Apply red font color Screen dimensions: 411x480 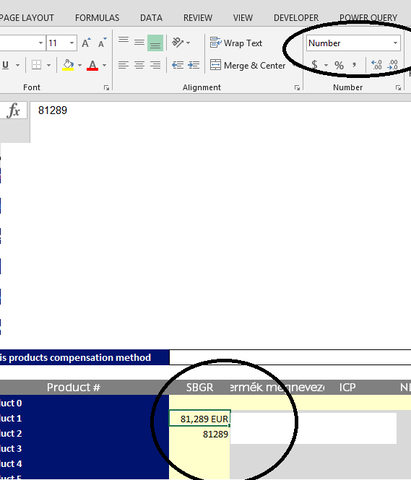coord(92,65)
